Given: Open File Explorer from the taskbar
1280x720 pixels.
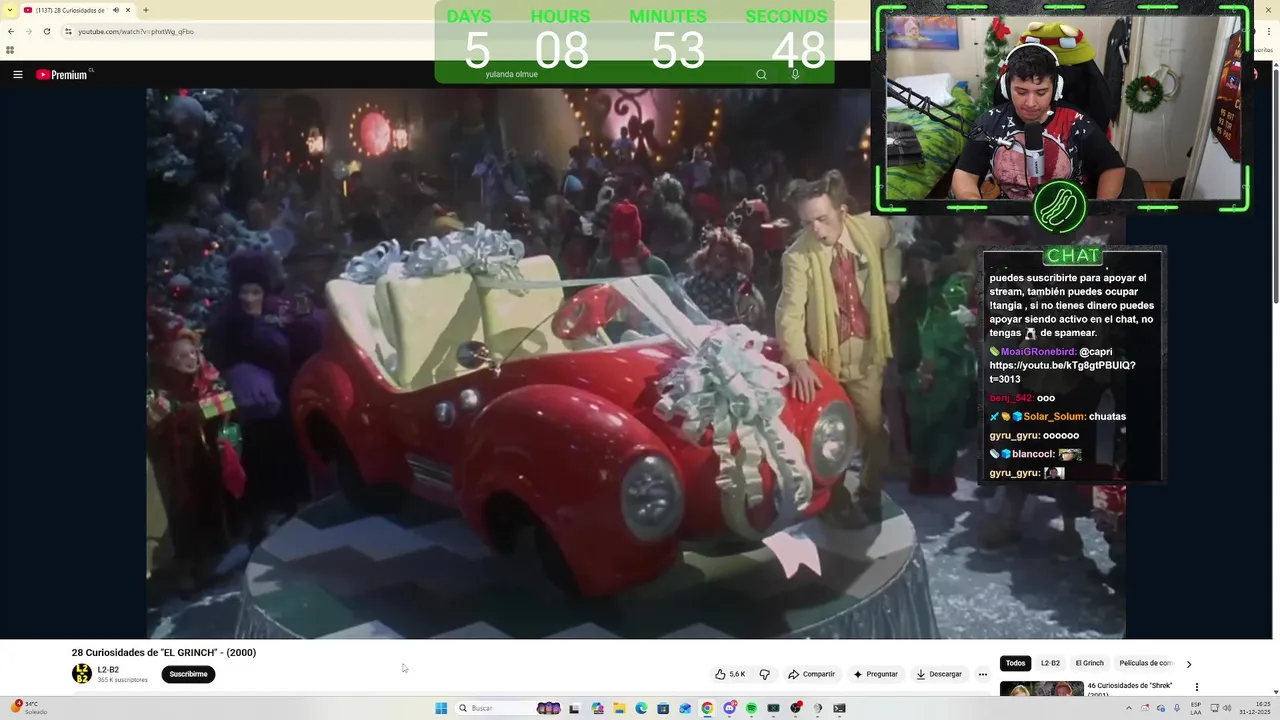Looking at the screenshot, I should [619, 708].
